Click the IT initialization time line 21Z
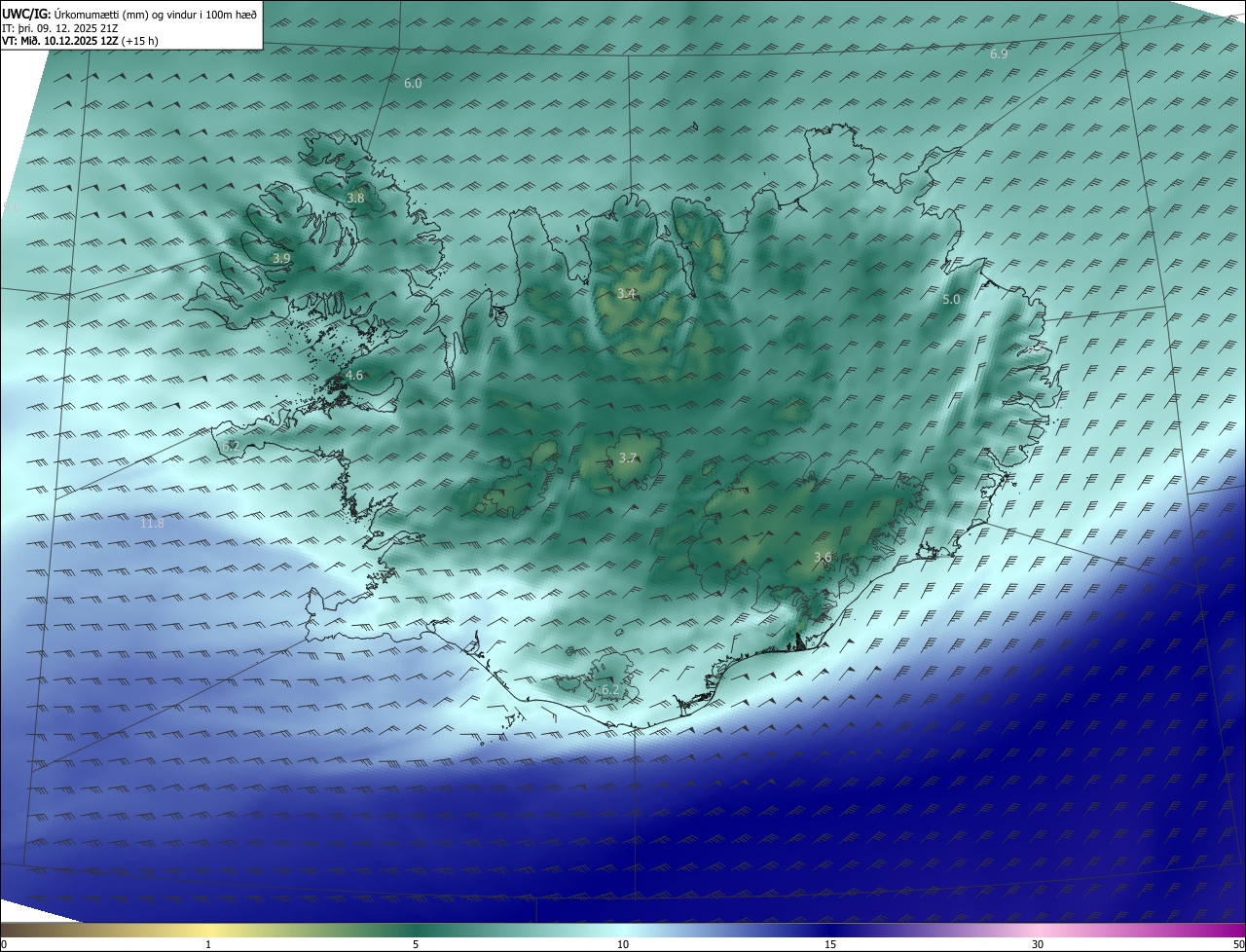This screenshot has height=952, width=1246. pos(61,28)
